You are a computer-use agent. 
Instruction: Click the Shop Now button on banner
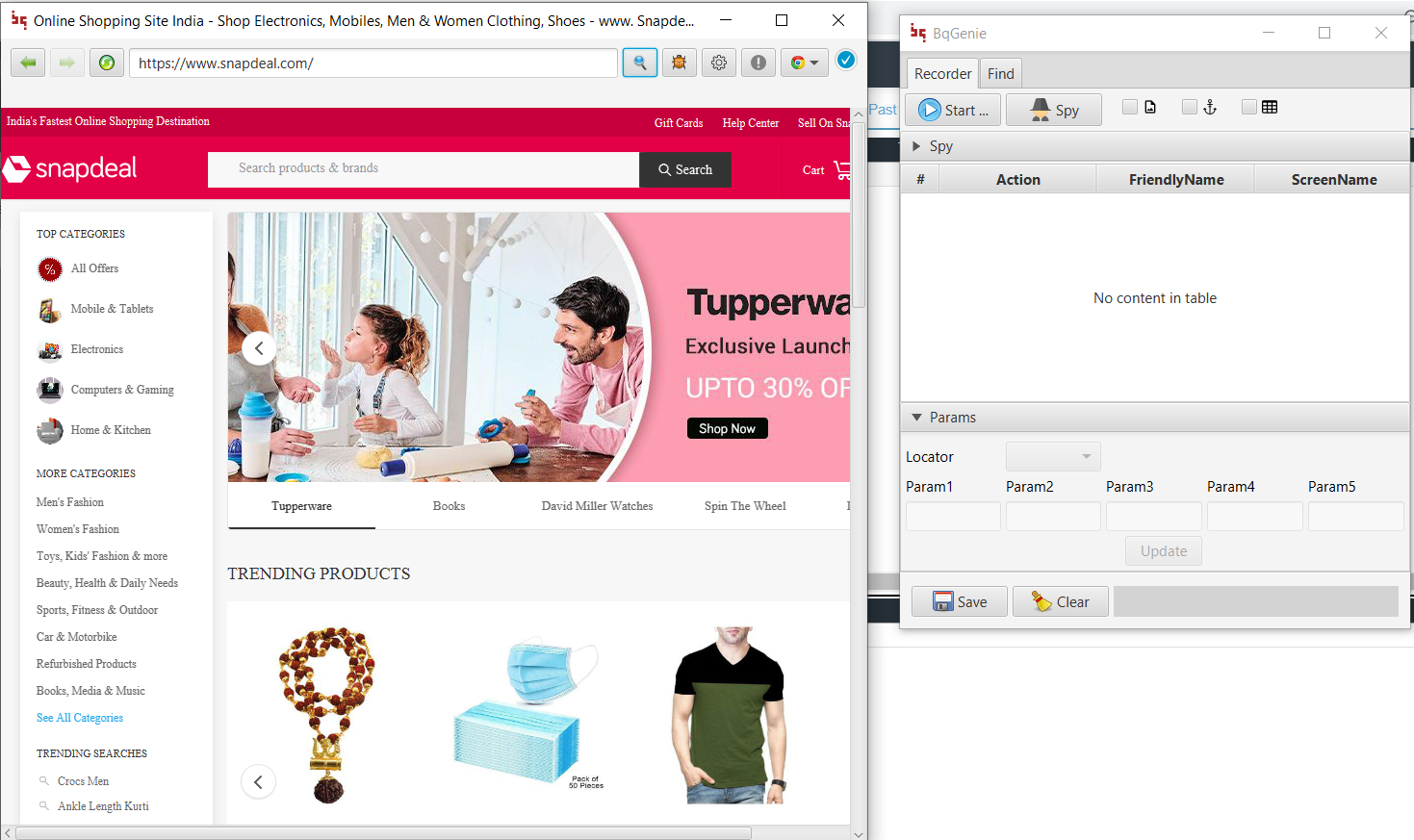point(728,428)
